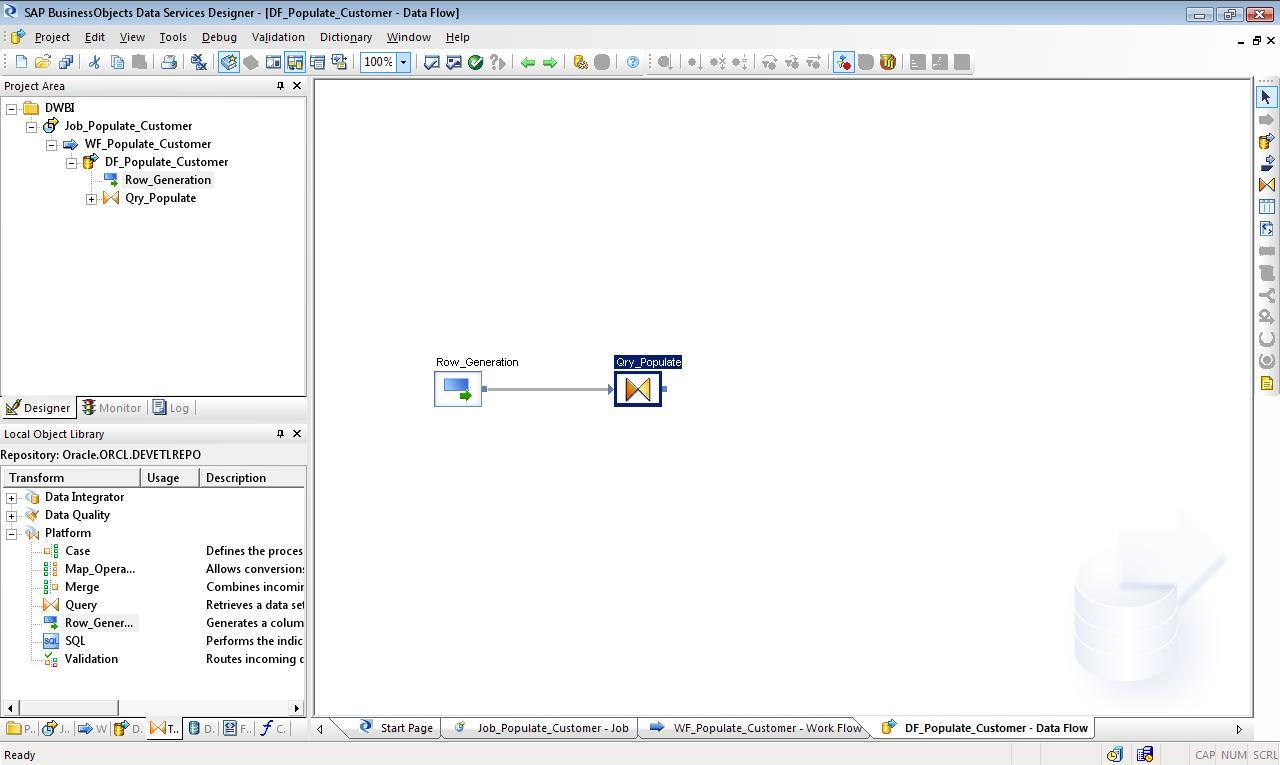Open the Projects tab in object library

coord(20,728)
